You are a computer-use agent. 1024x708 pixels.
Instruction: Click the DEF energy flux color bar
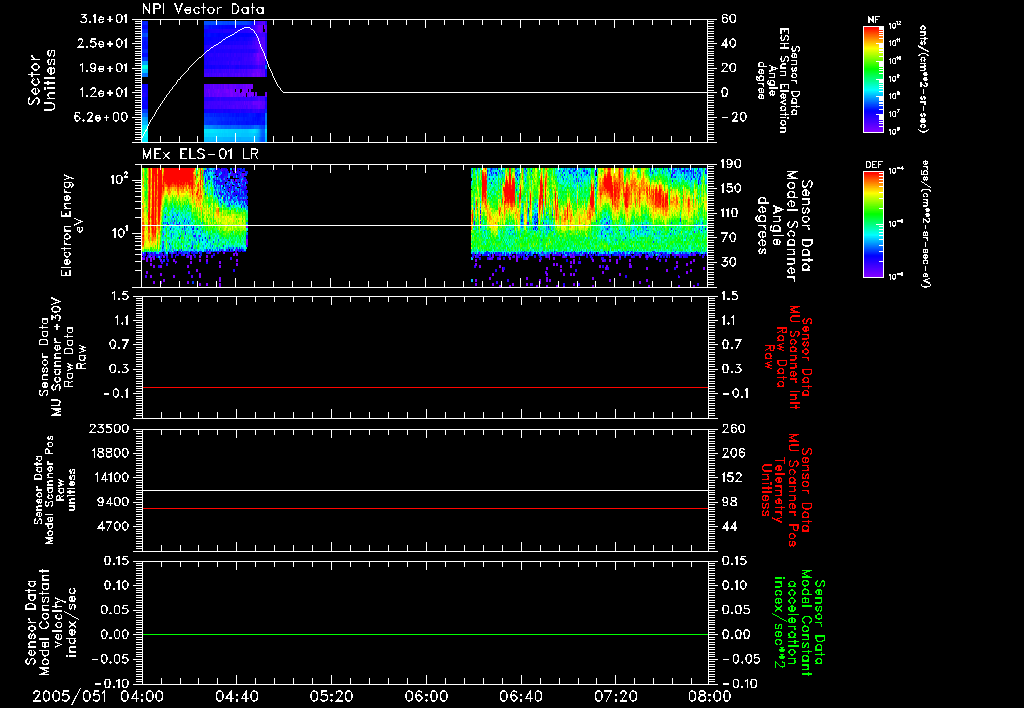[874, 224]
